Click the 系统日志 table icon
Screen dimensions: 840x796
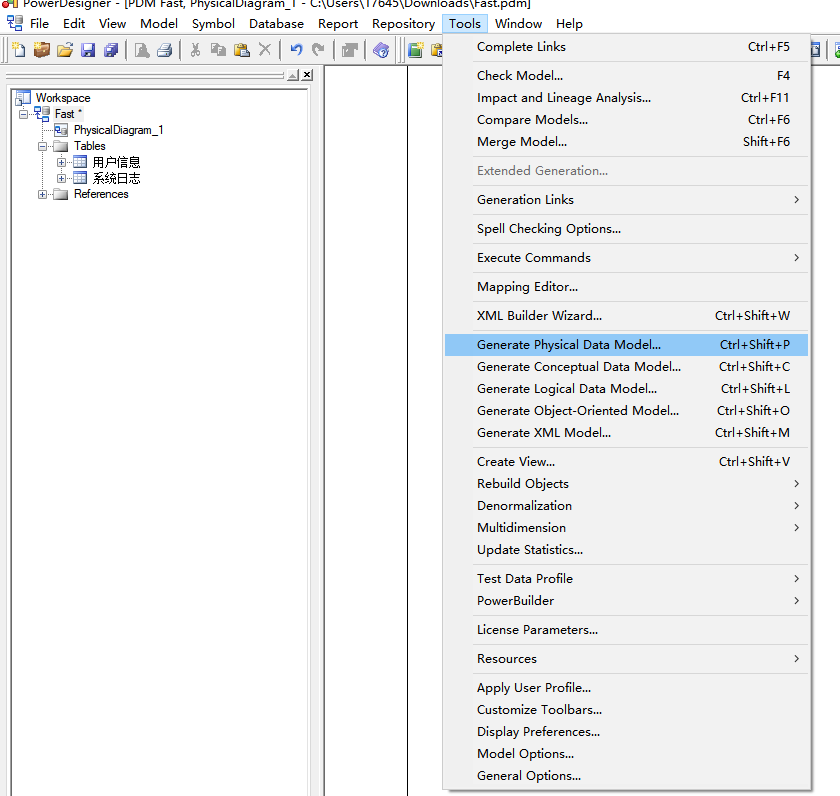(80, 178)
